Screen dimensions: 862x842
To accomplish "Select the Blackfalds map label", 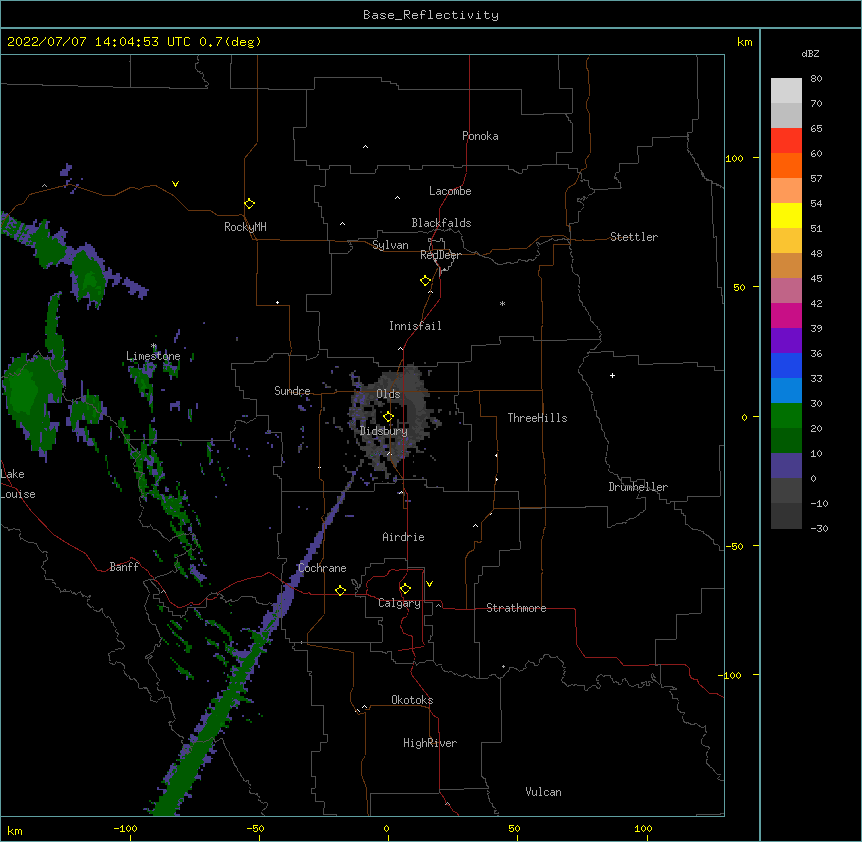I will coord(441,223).
